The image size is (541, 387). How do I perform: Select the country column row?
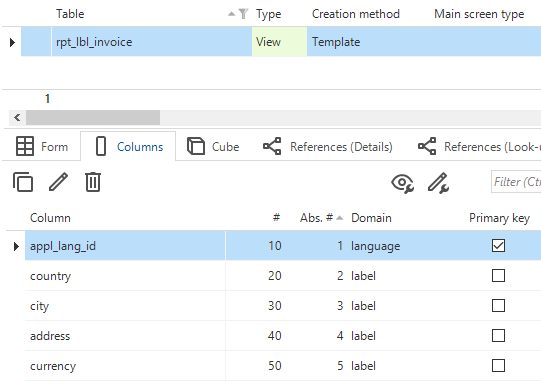(x=283, y=276)
